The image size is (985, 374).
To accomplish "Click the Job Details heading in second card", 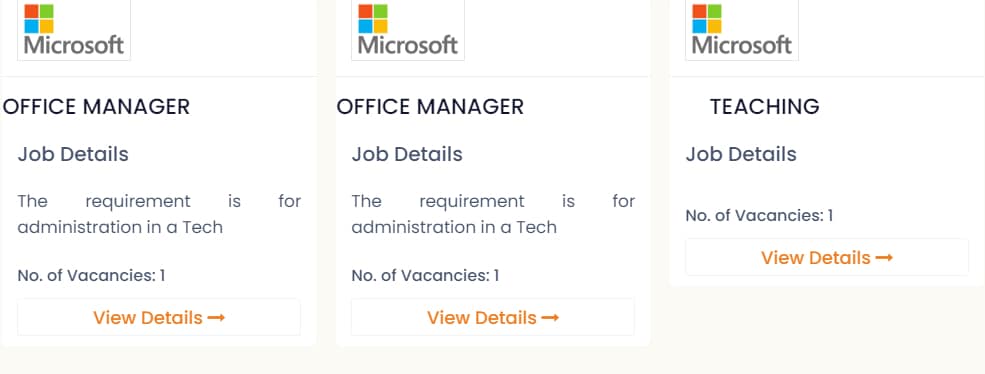I will [x=407, y=154].
